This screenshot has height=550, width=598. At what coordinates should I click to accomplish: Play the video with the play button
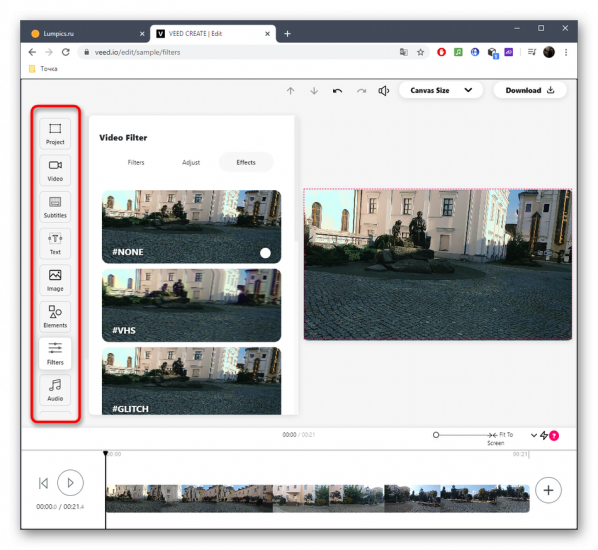pos(70,483)
